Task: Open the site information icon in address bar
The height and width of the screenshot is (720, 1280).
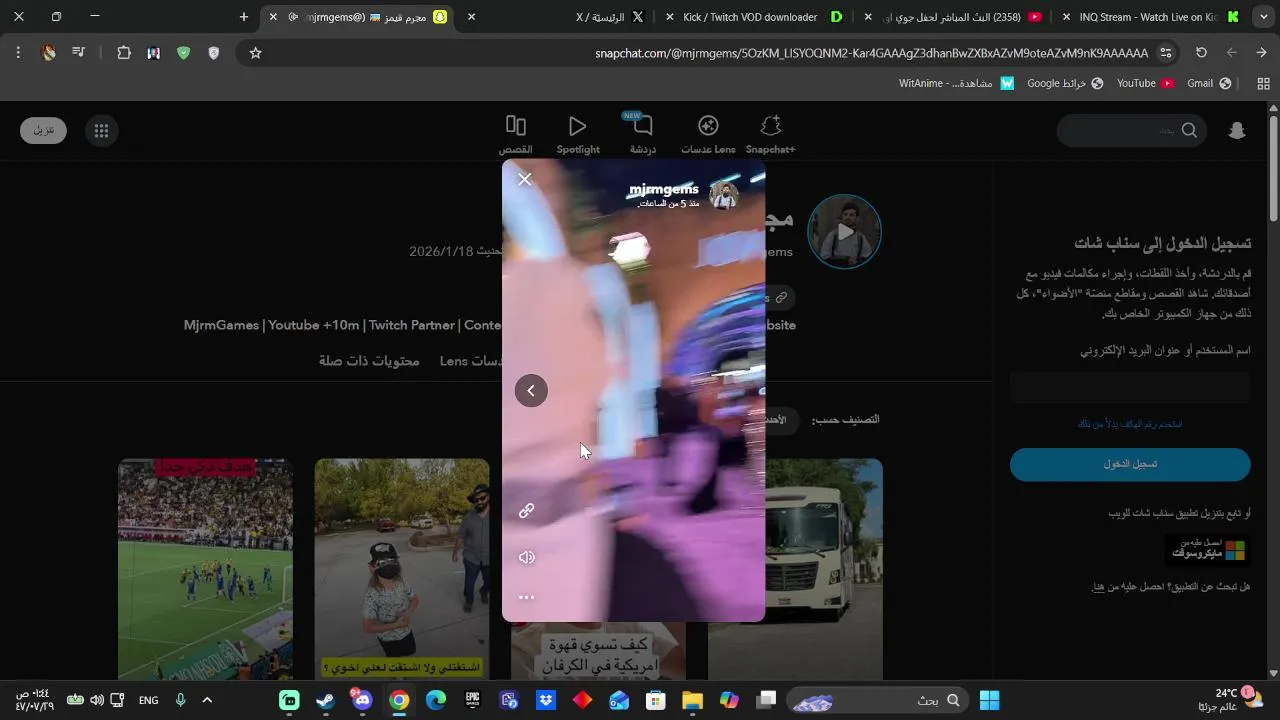Action: pyautogui.click(x=1165, y=53)
